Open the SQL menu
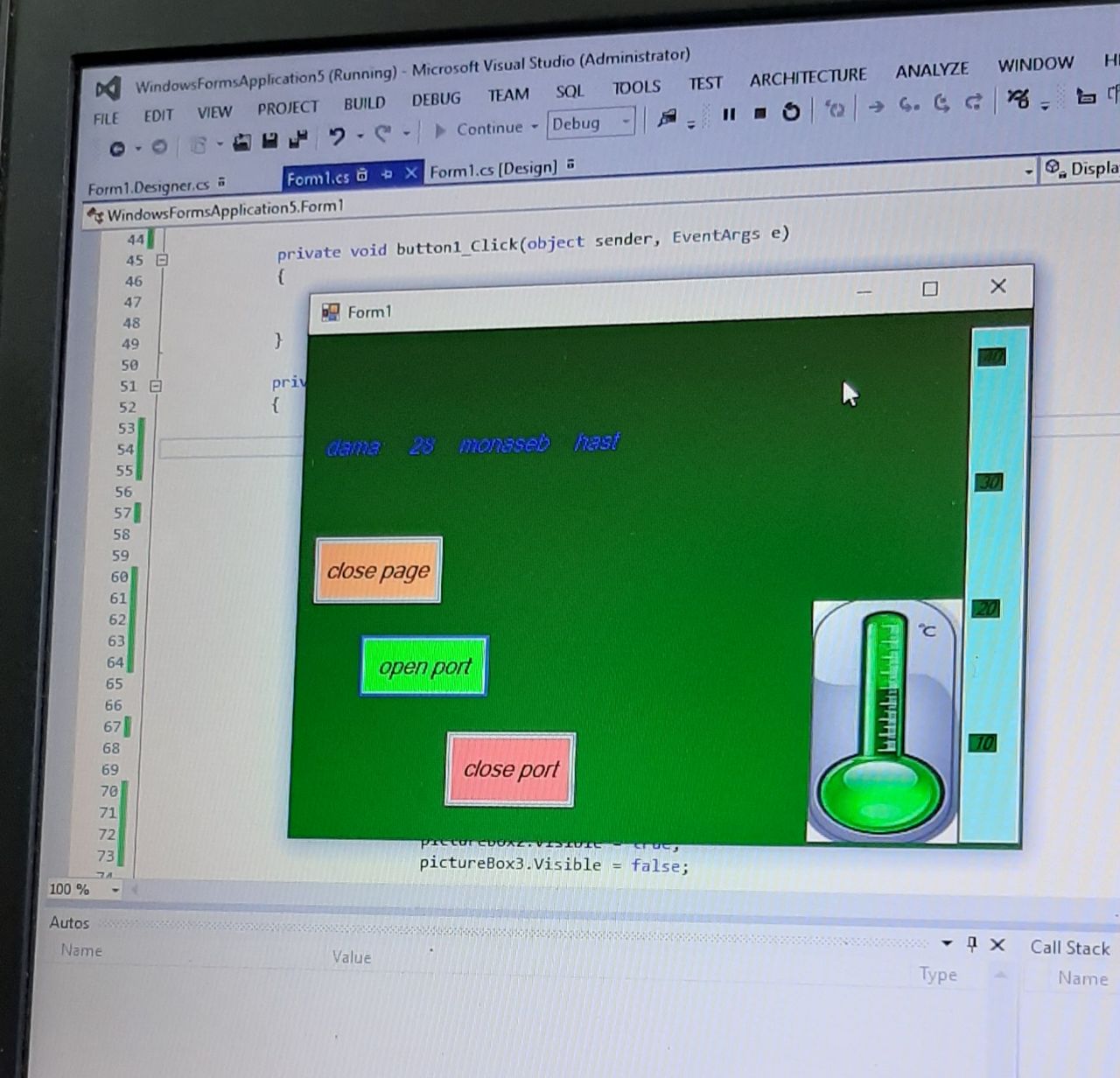This screenshot has height=1078, width=1120. coord(570,92)
